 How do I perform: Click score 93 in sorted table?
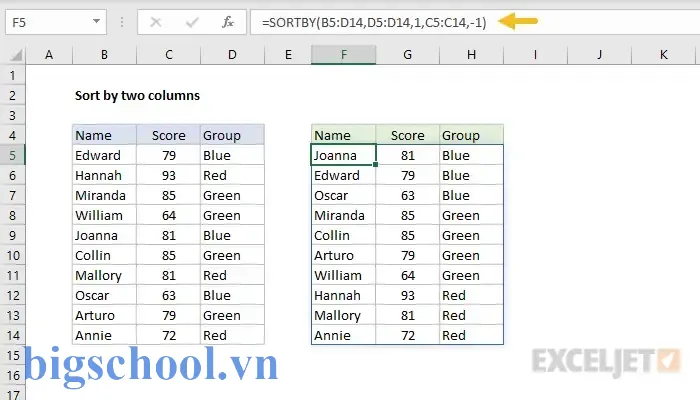(x=408, y=296)
